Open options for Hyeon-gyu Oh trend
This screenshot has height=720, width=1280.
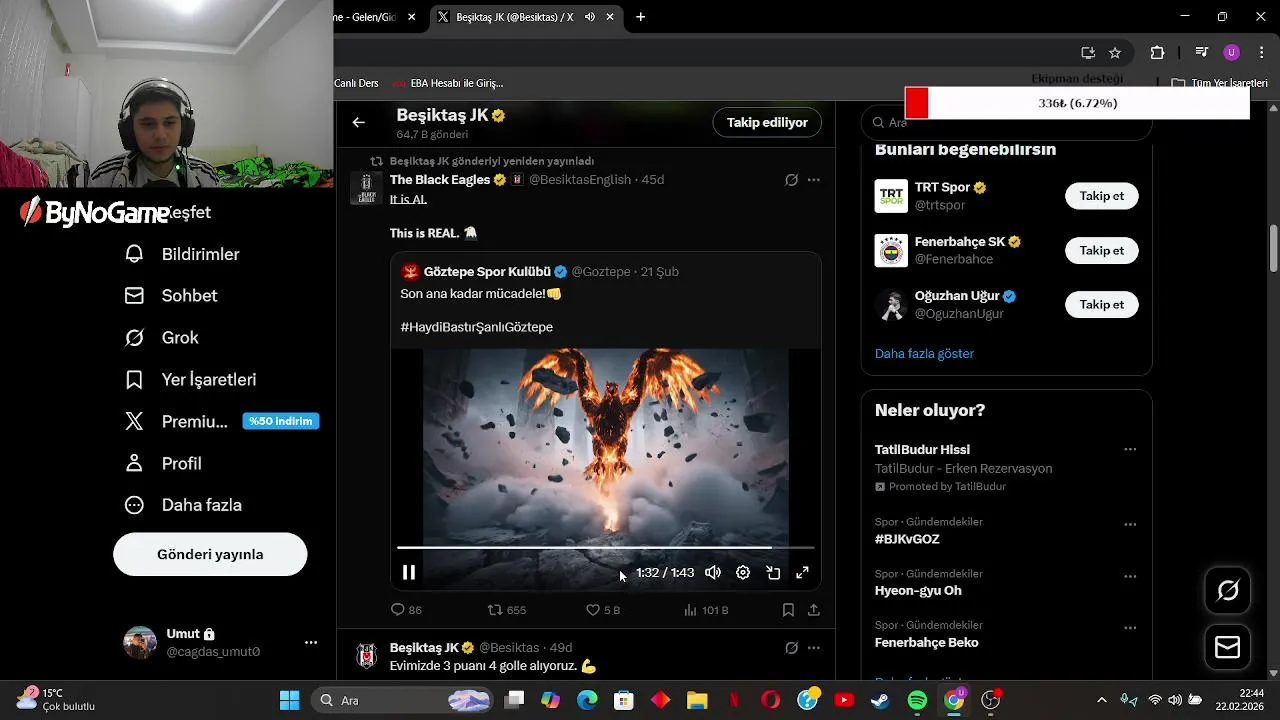1130,576
